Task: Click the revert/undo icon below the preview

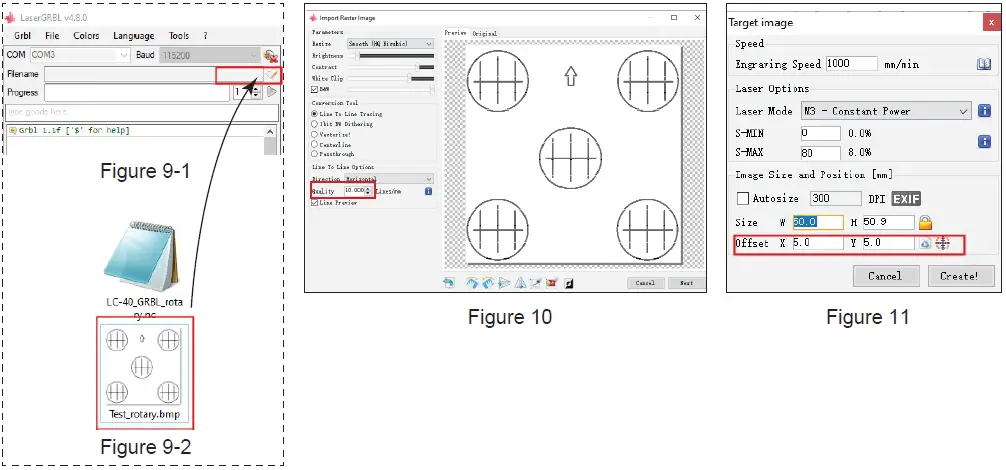Action: pyautogui.click(x=449, y=283)
